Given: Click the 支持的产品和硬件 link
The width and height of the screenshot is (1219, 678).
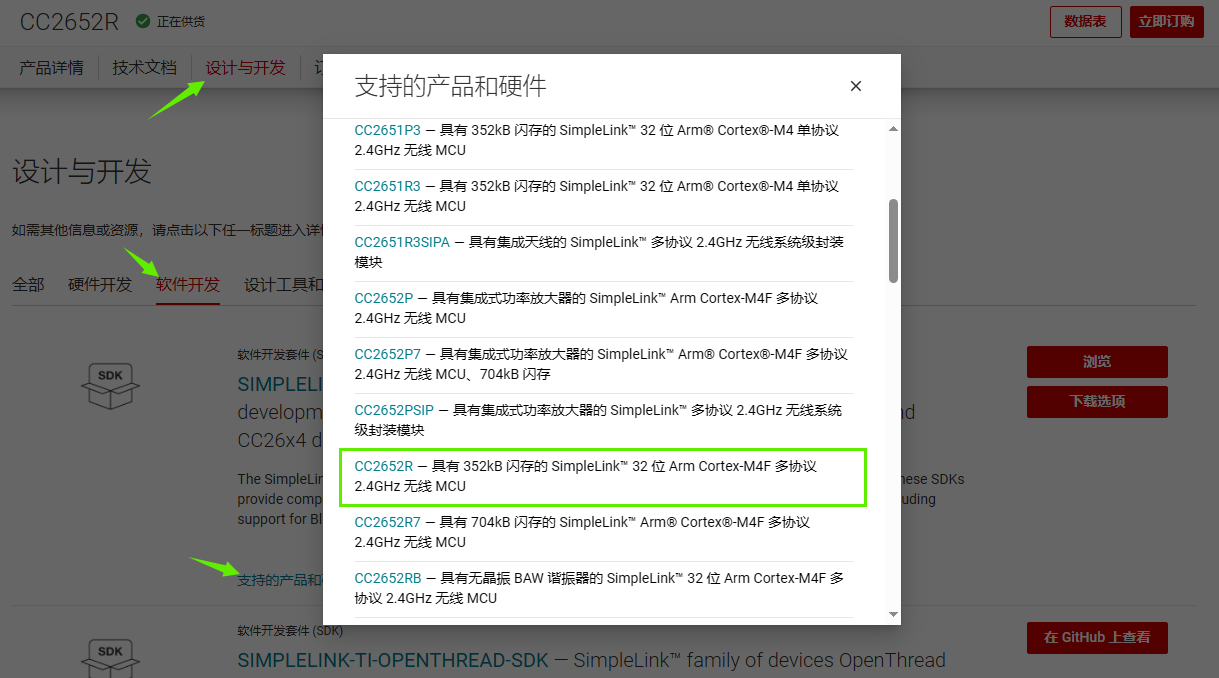Looking at the screenshot, I should (279, 580).
